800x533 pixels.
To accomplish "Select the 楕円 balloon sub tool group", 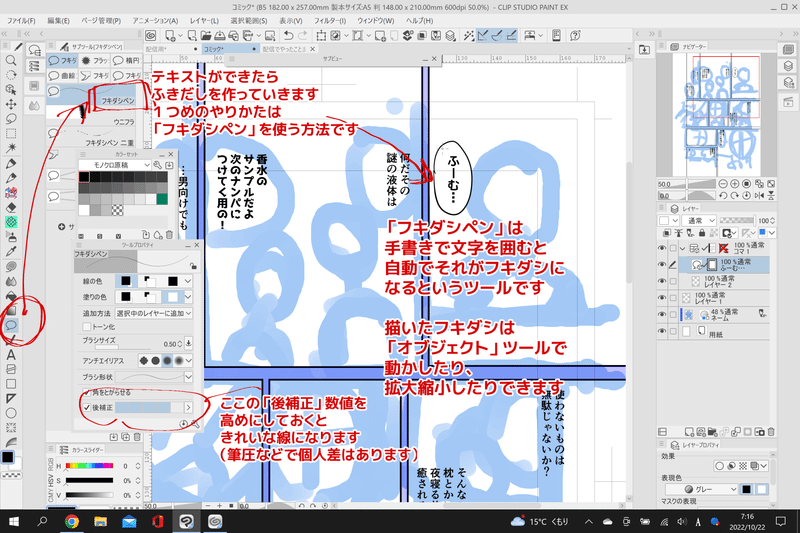I will (126, 61).
